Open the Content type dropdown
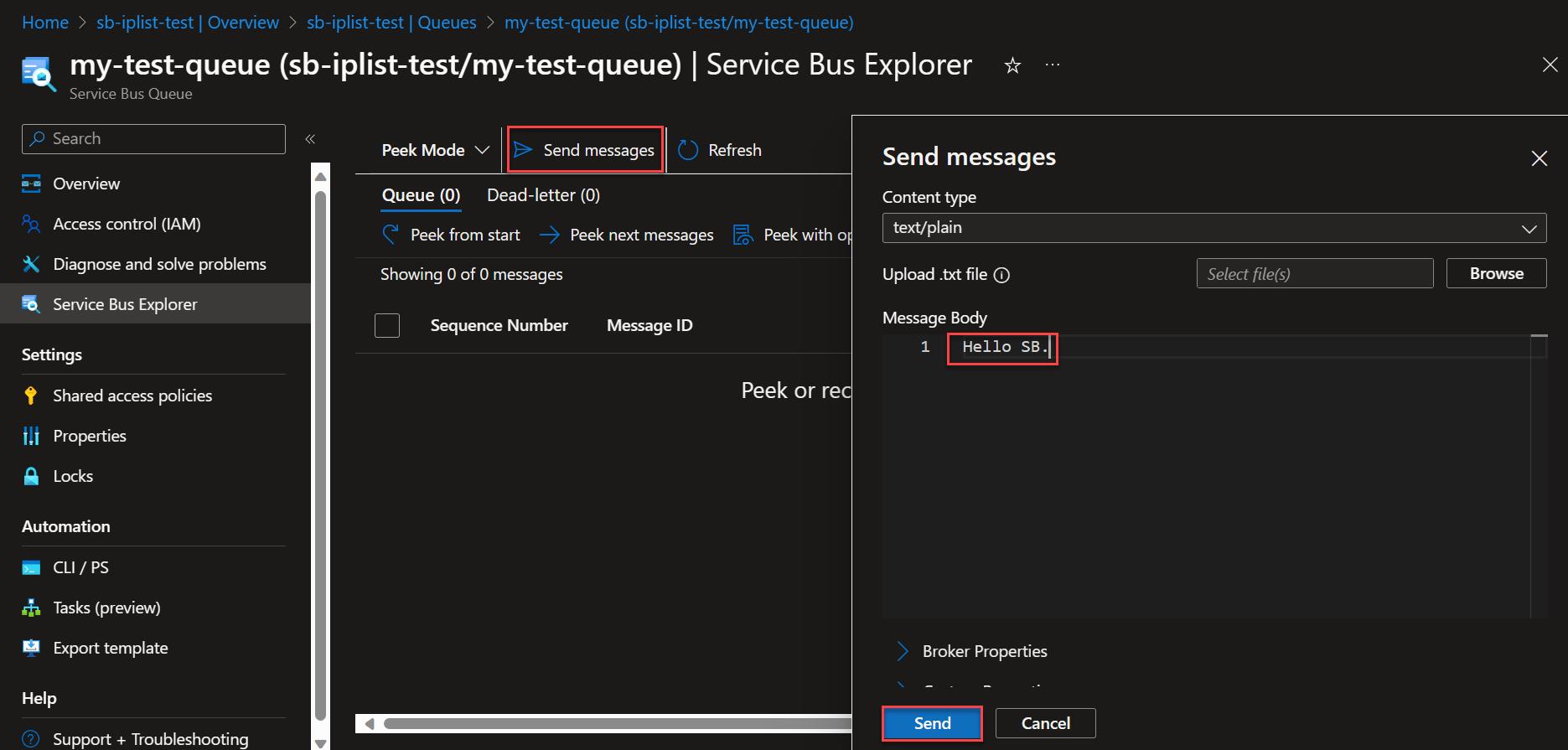The image size is (1568, 750). (1214, 228)
